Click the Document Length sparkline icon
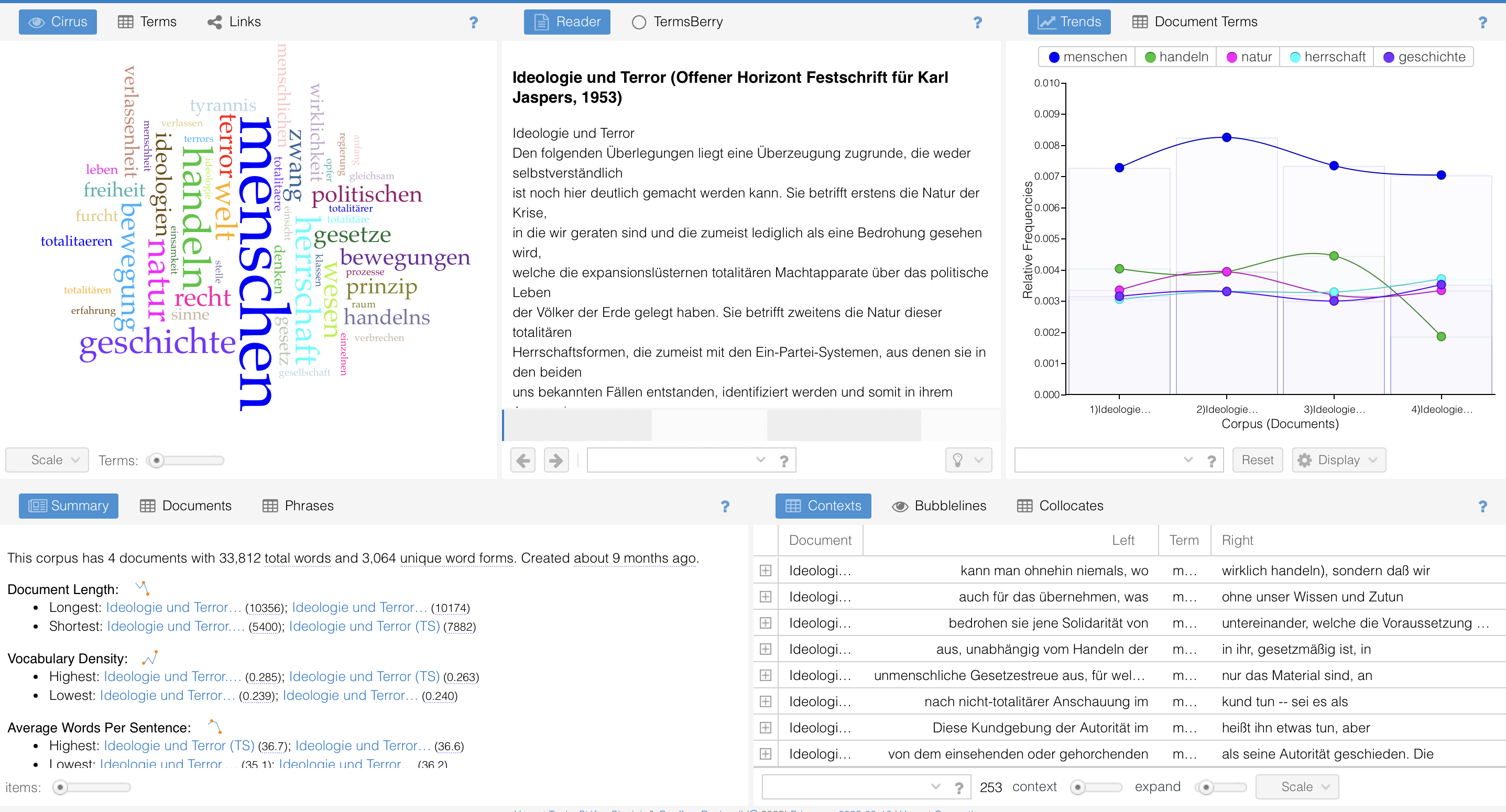1506x812 pixels. tap(142, 587)
